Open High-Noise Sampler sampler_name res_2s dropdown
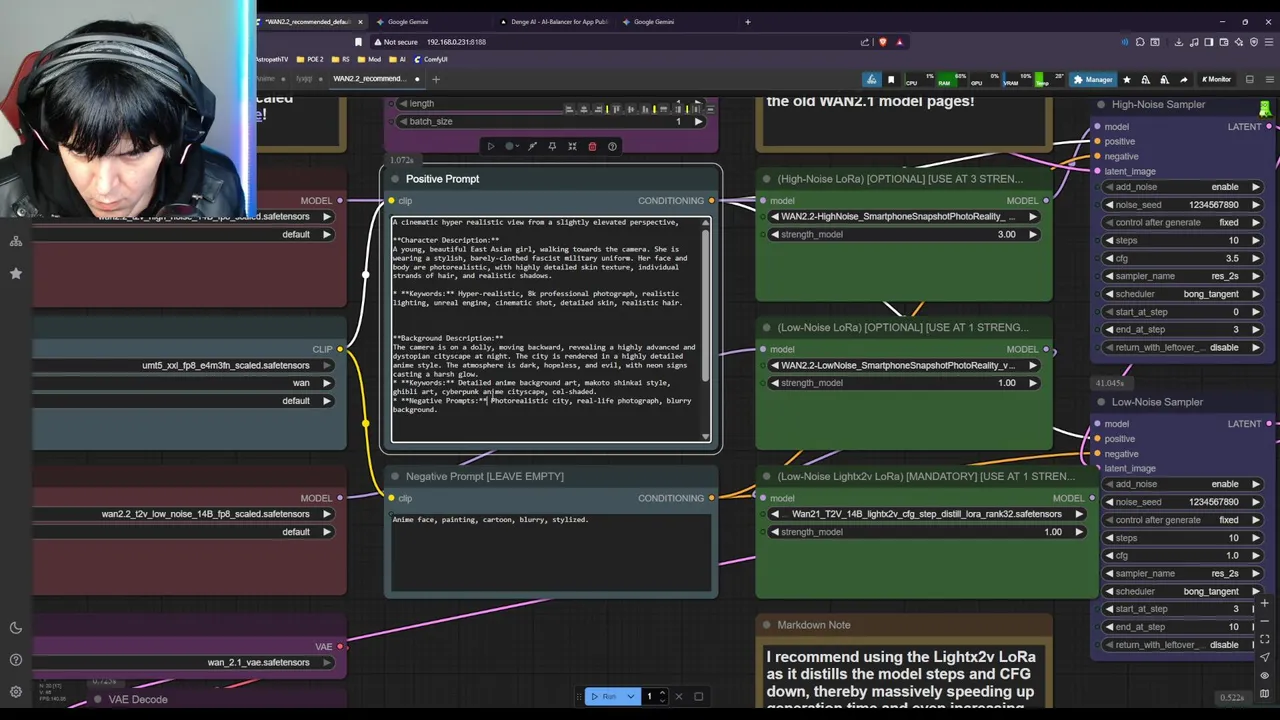Viewport: 1280px width, 720px height. click(x=1181, y=276)
